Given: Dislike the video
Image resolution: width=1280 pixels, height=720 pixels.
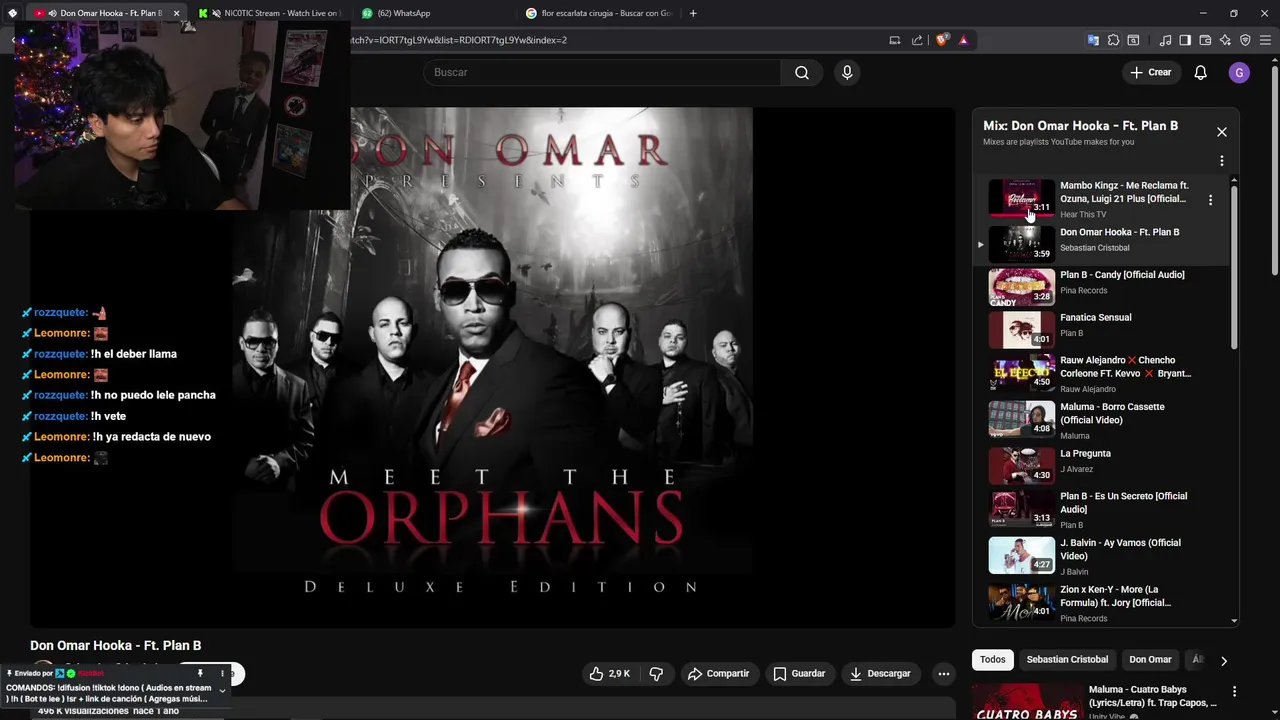Looking at the screenshot, I should [x=656, y=674].
